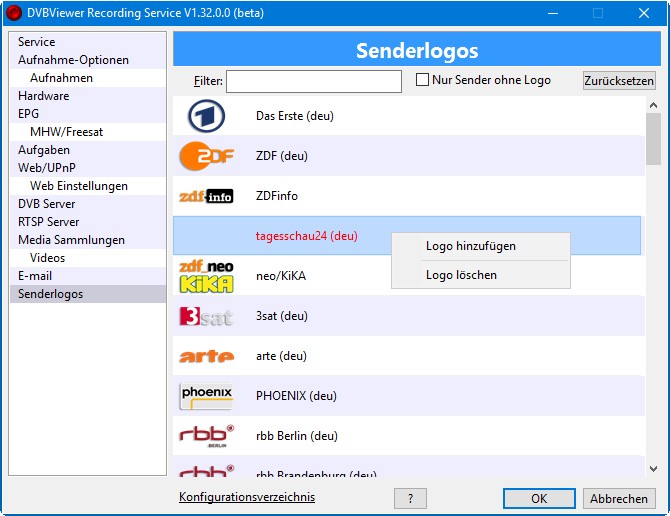Viewport: 670px width, 516px height.
Task: Click the scrollbar down arrow
Action: pos(653,469)
